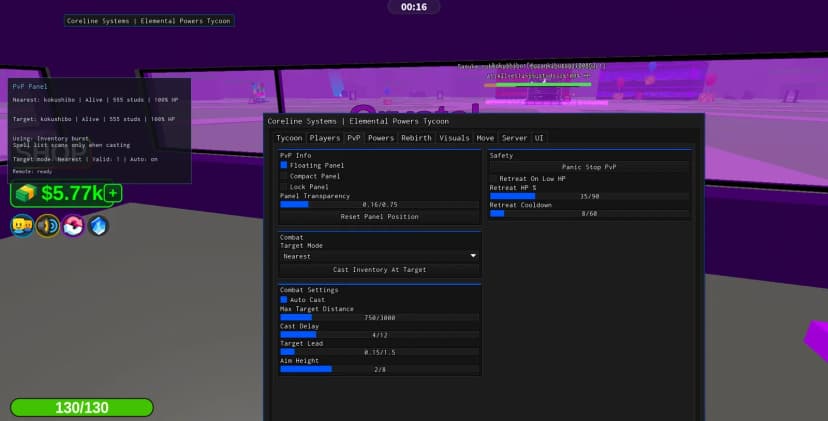Click the Remote: ready status text
The width and height of the screenshot is (828, 421).
[x=32, y=171]
